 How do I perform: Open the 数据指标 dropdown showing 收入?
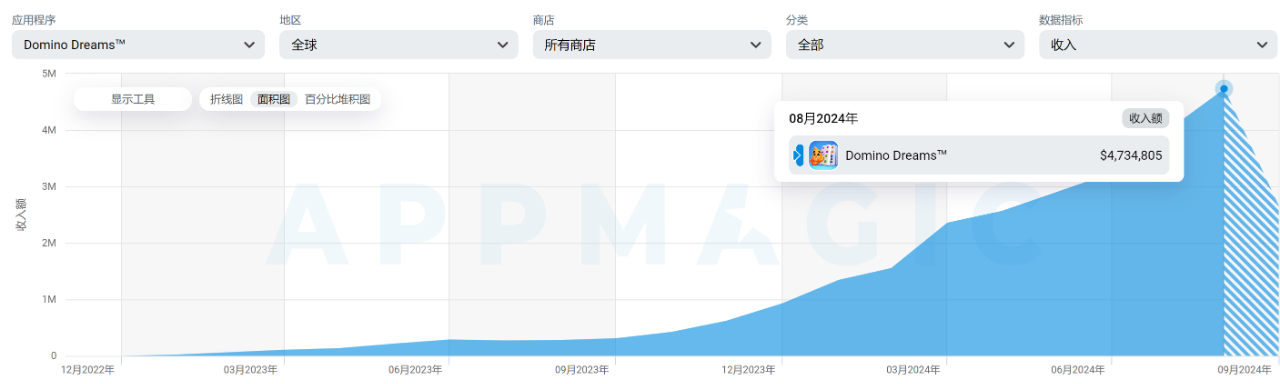1159,44
